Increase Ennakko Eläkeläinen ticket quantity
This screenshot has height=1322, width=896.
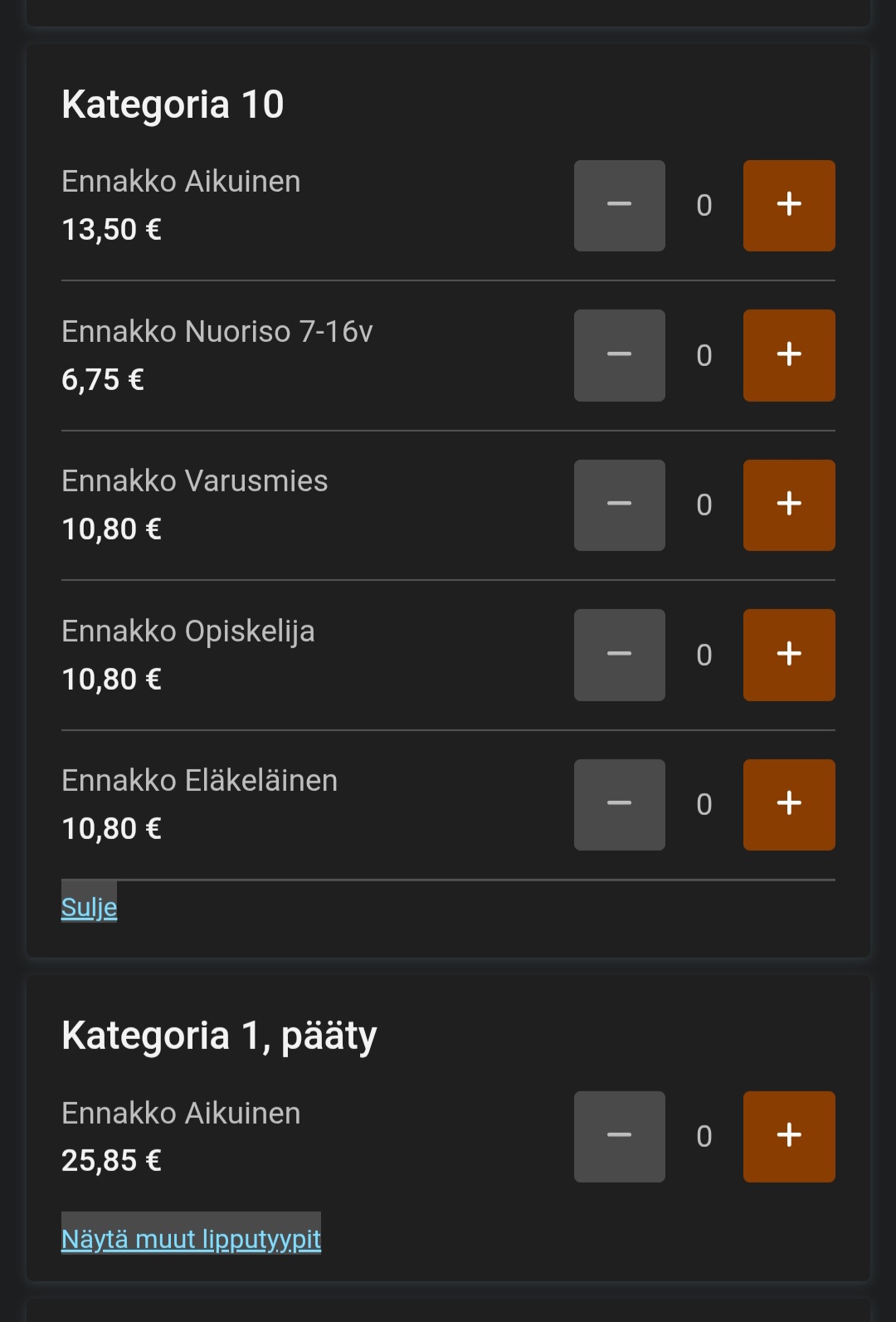[788, 804]
